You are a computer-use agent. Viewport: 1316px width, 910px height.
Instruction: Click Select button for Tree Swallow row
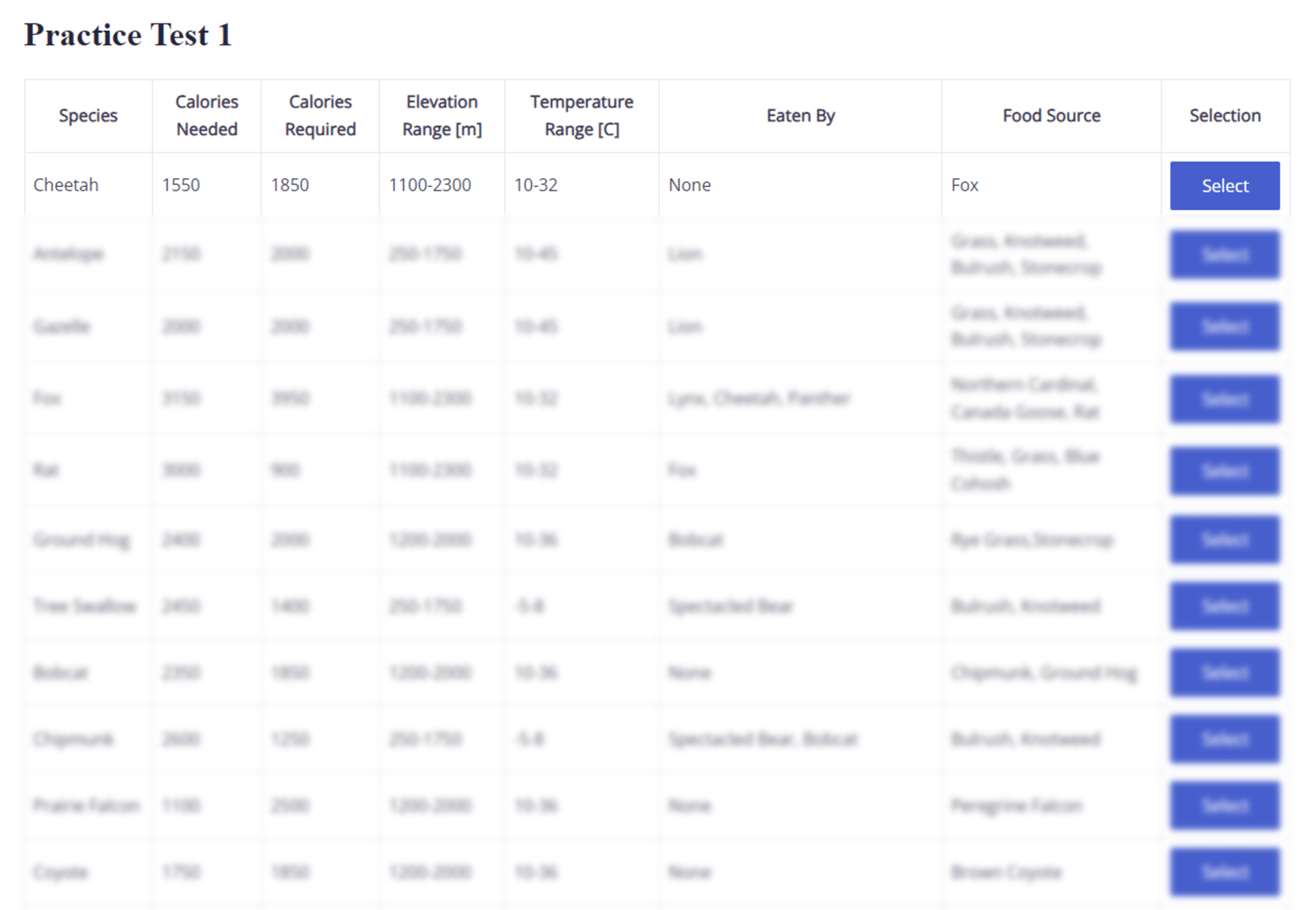point(1224,606)
